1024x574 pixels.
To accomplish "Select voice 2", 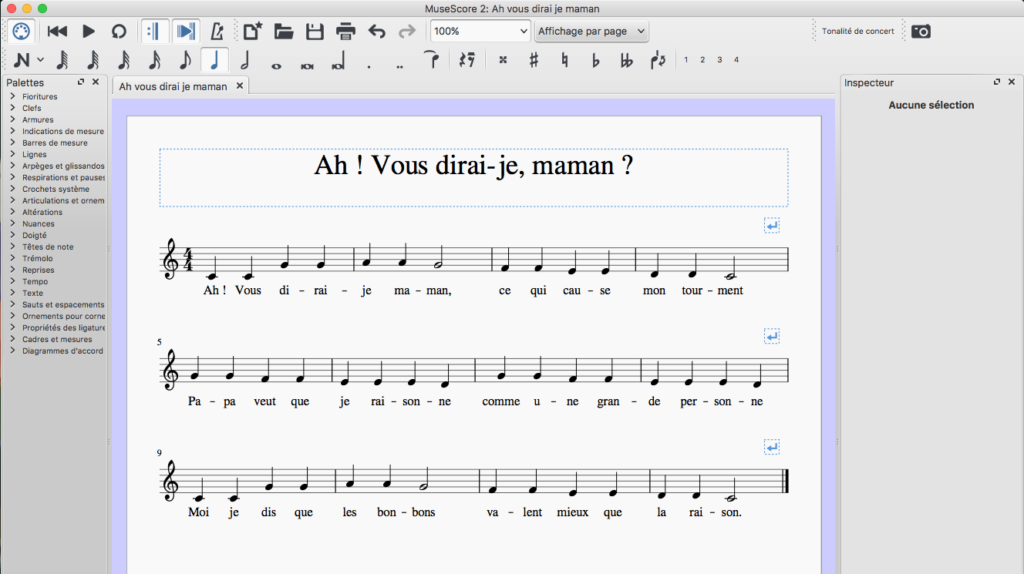I will pyautogui.click(x=703, y=60).
